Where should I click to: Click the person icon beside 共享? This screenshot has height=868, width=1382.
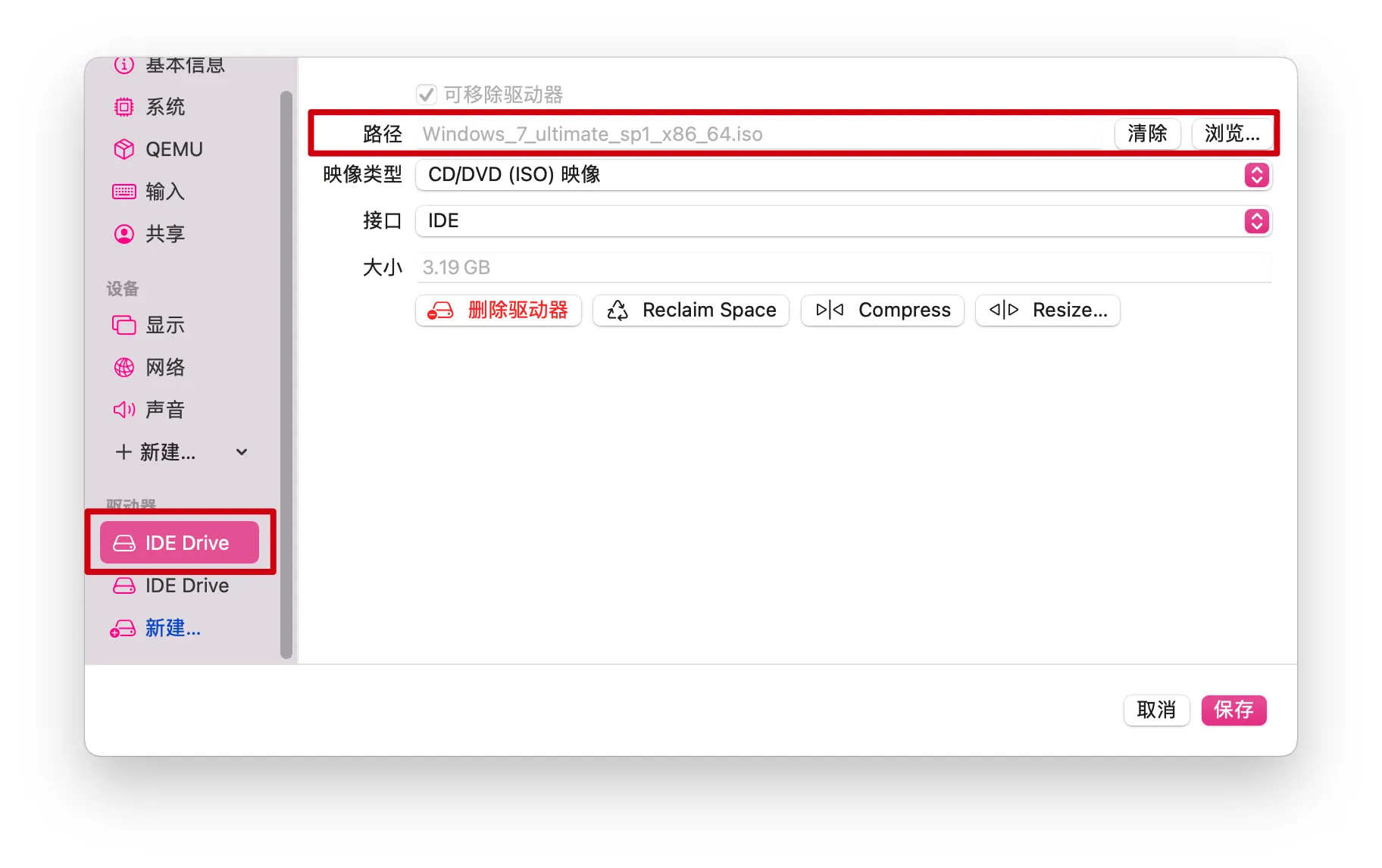(124, 234)
